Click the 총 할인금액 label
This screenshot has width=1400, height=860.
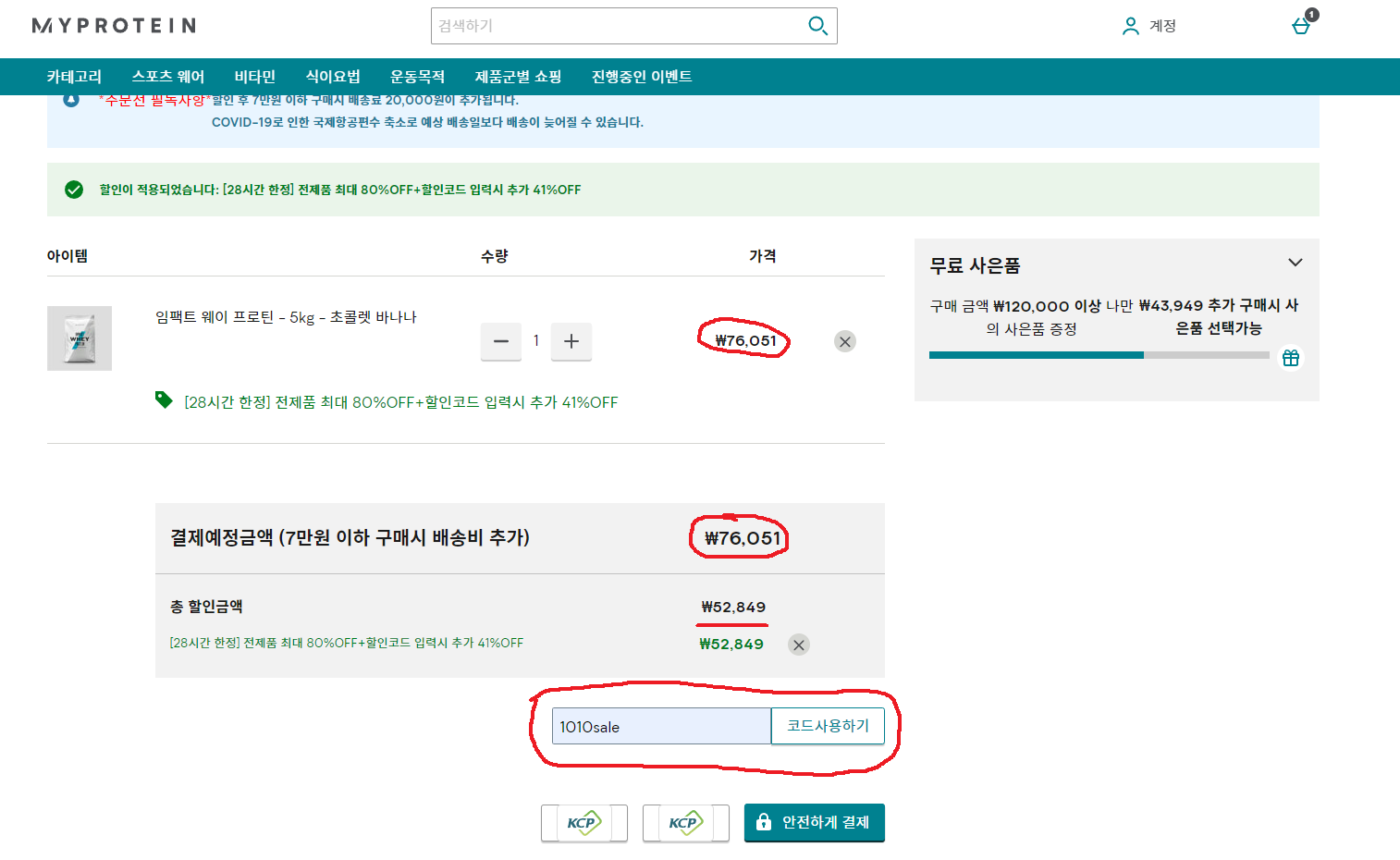206,607
